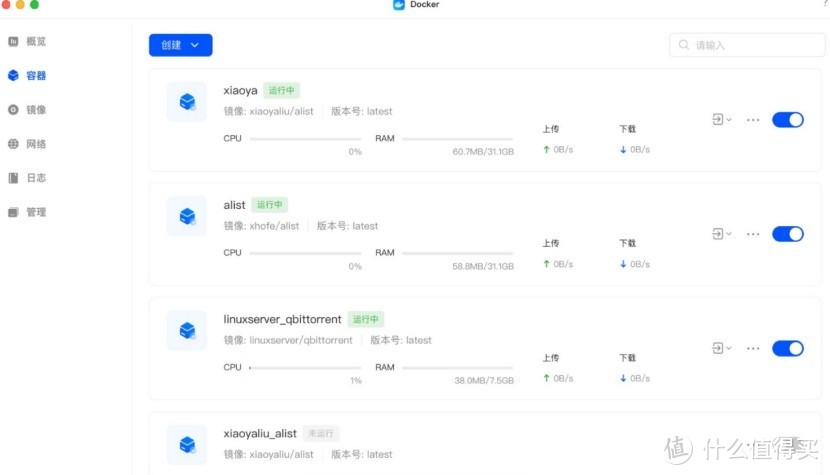Click the 镜像 disc sidebar icon

[x=13, y=110]
